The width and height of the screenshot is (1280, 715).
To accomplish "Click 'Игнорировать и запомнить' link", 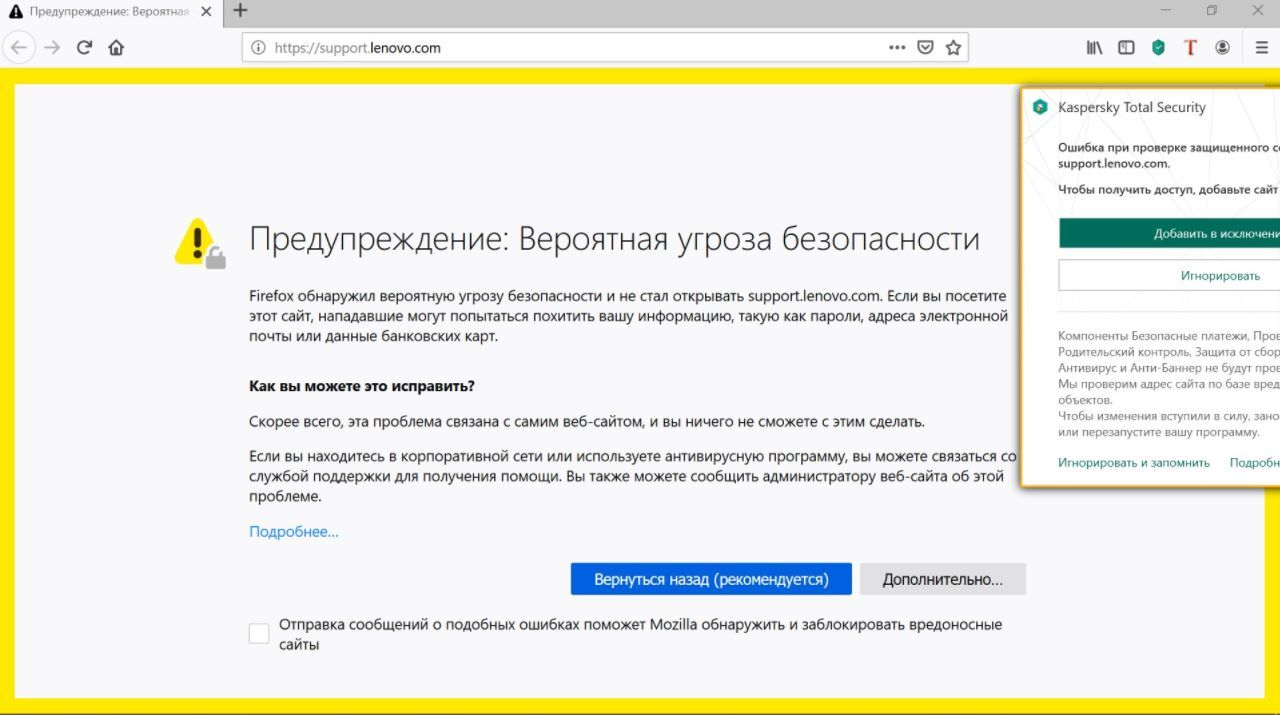I will pyautogui.click(x=1134, y=462).
